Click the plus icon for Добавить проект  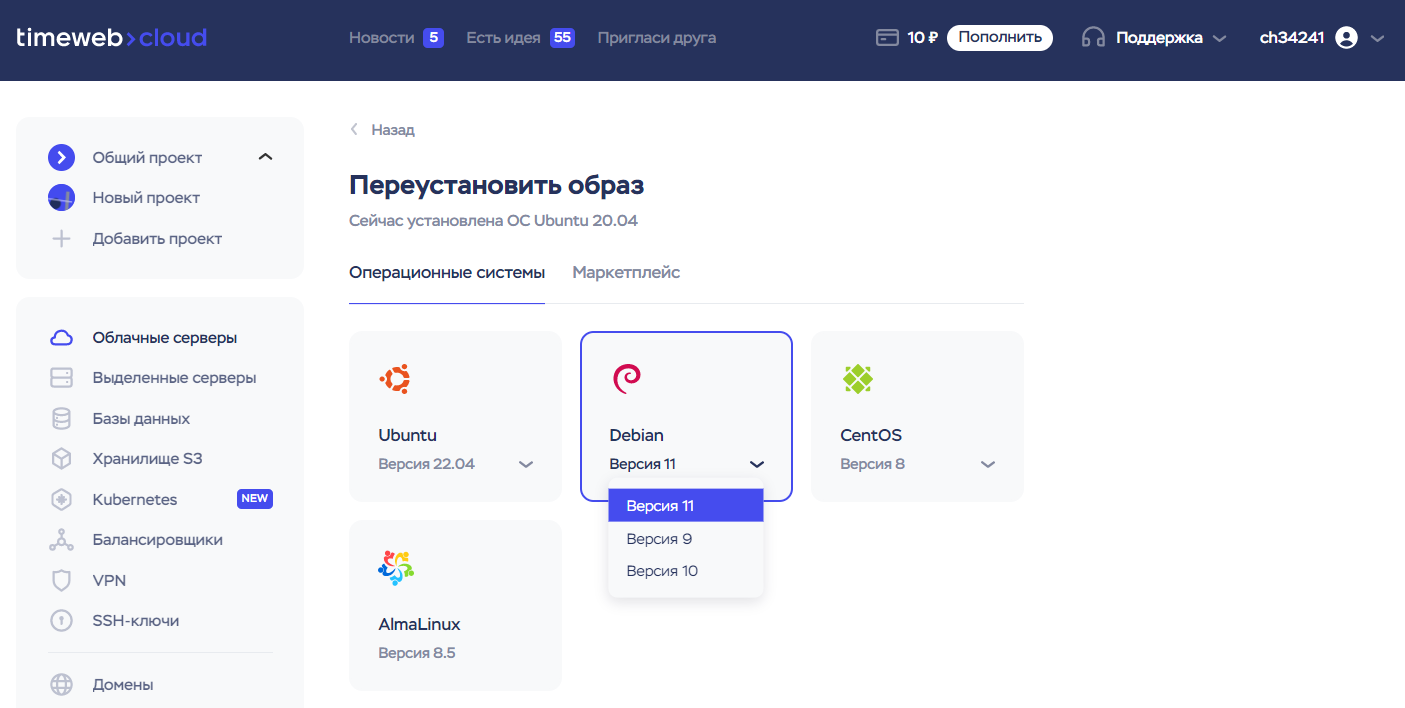point(62,239)
